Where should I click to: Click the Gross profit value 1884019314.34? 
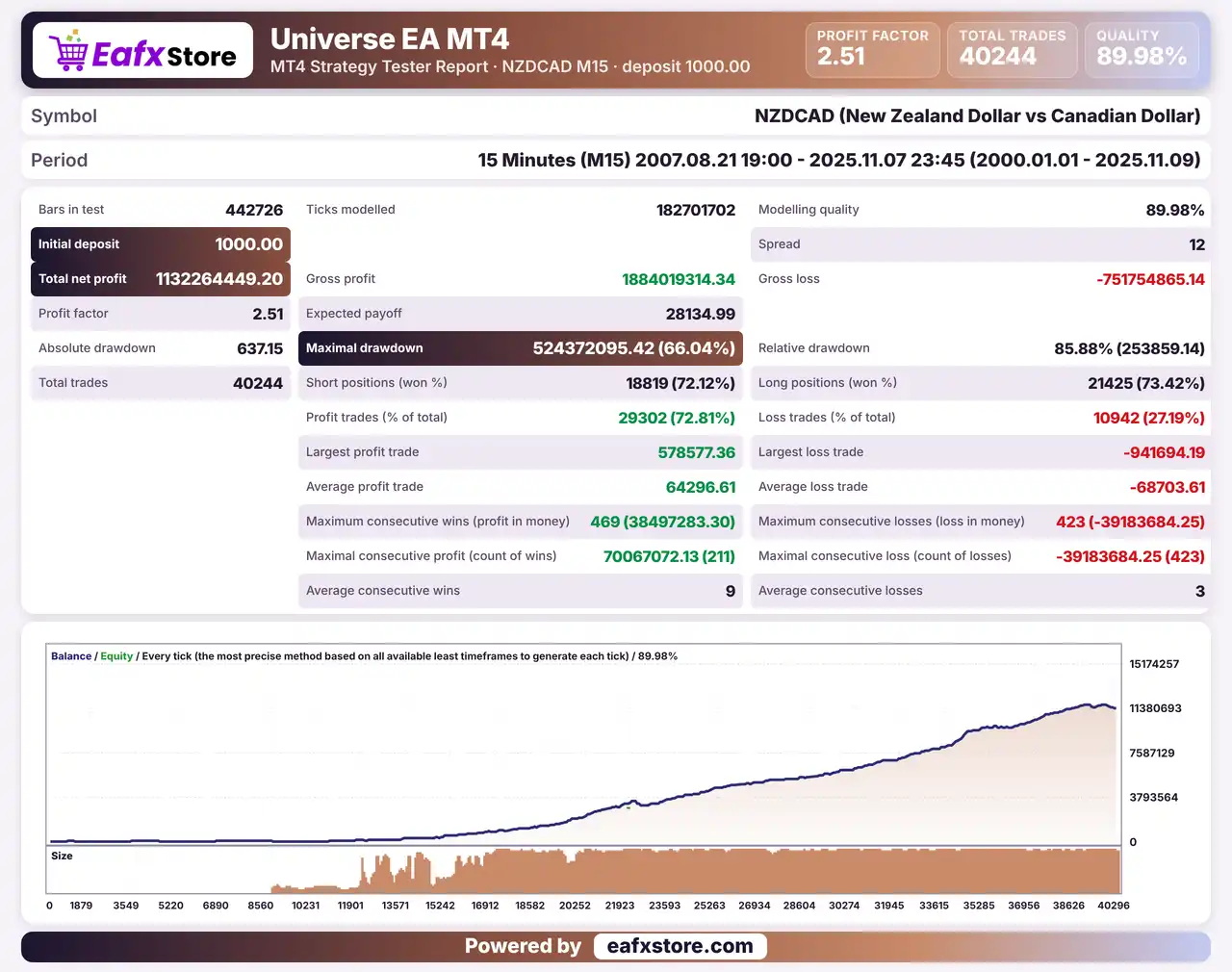pyautogui.click(x=679, y=279)
